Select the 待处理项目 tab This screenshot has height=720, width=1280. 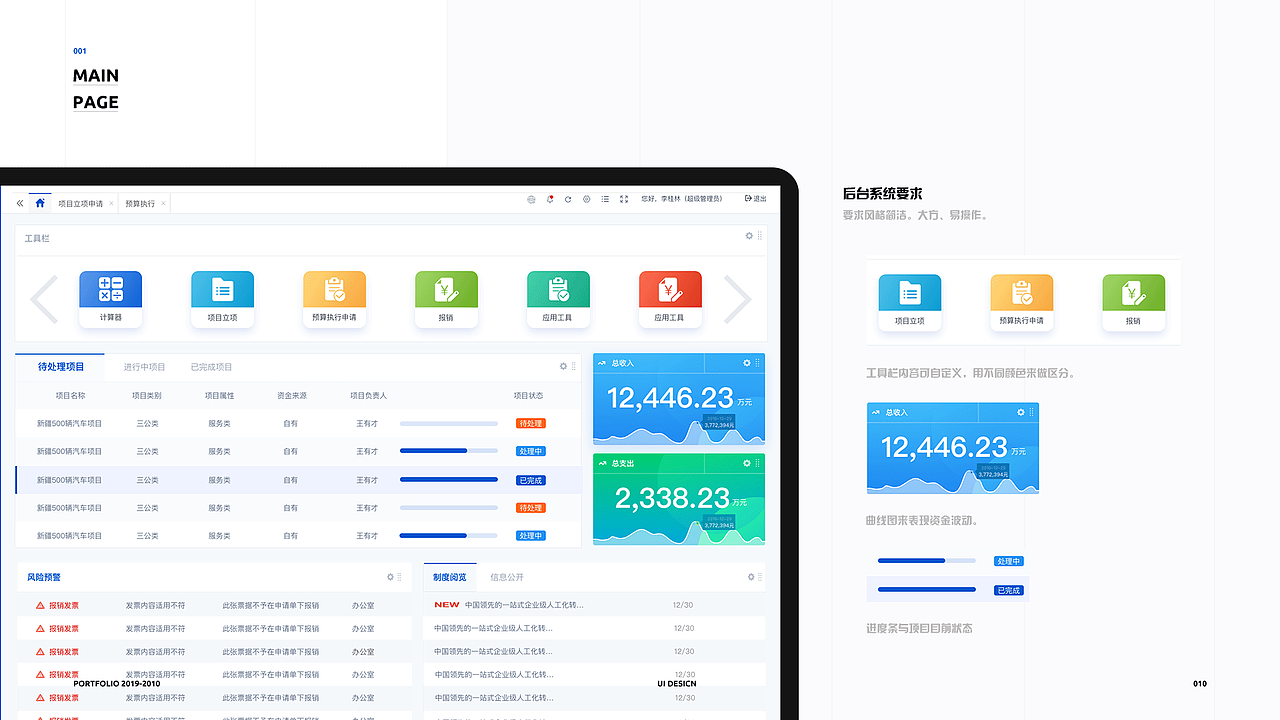[61, 367]
